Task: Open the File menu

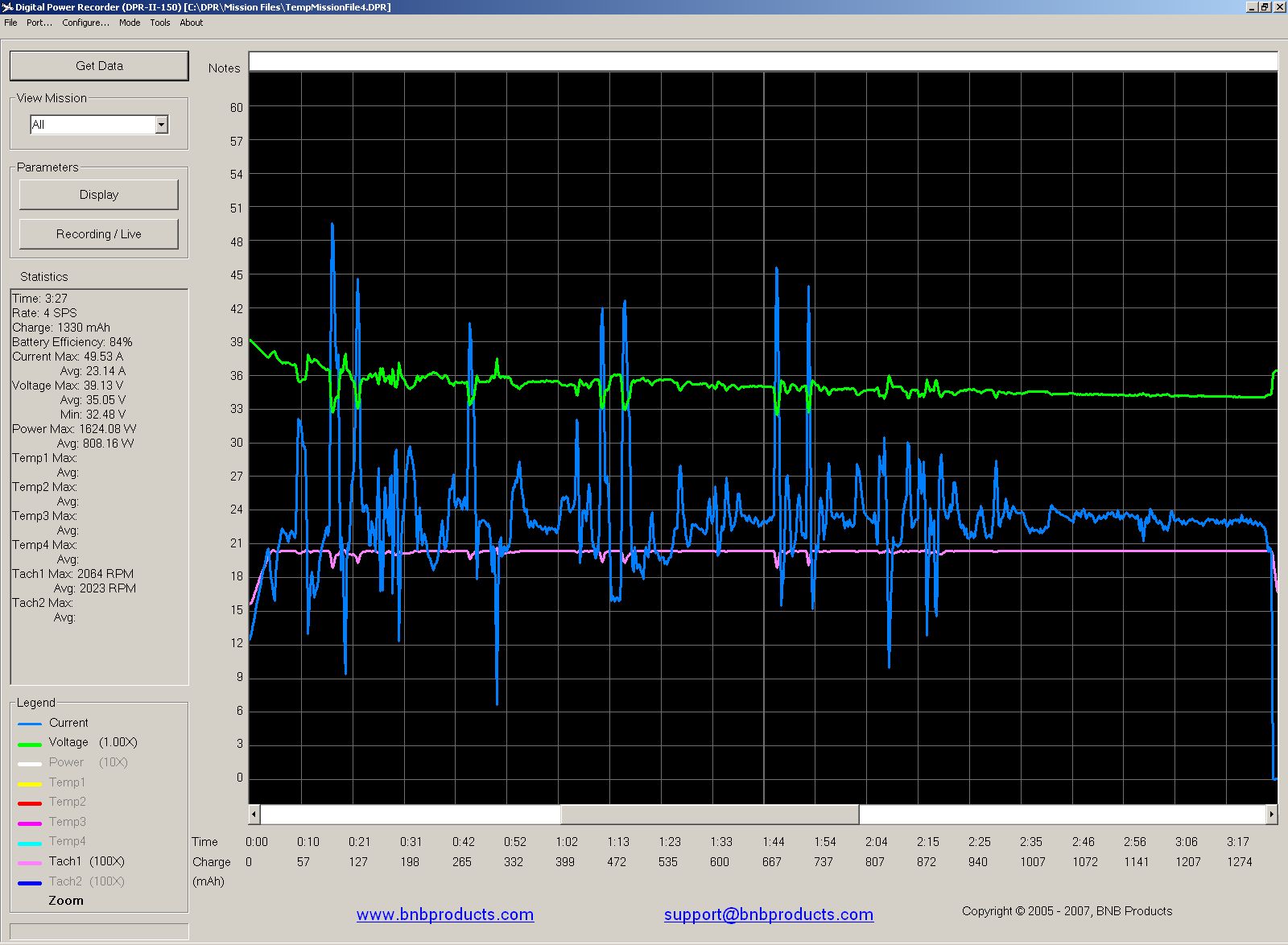Action: pyautogui.click(x=10, y=23)
